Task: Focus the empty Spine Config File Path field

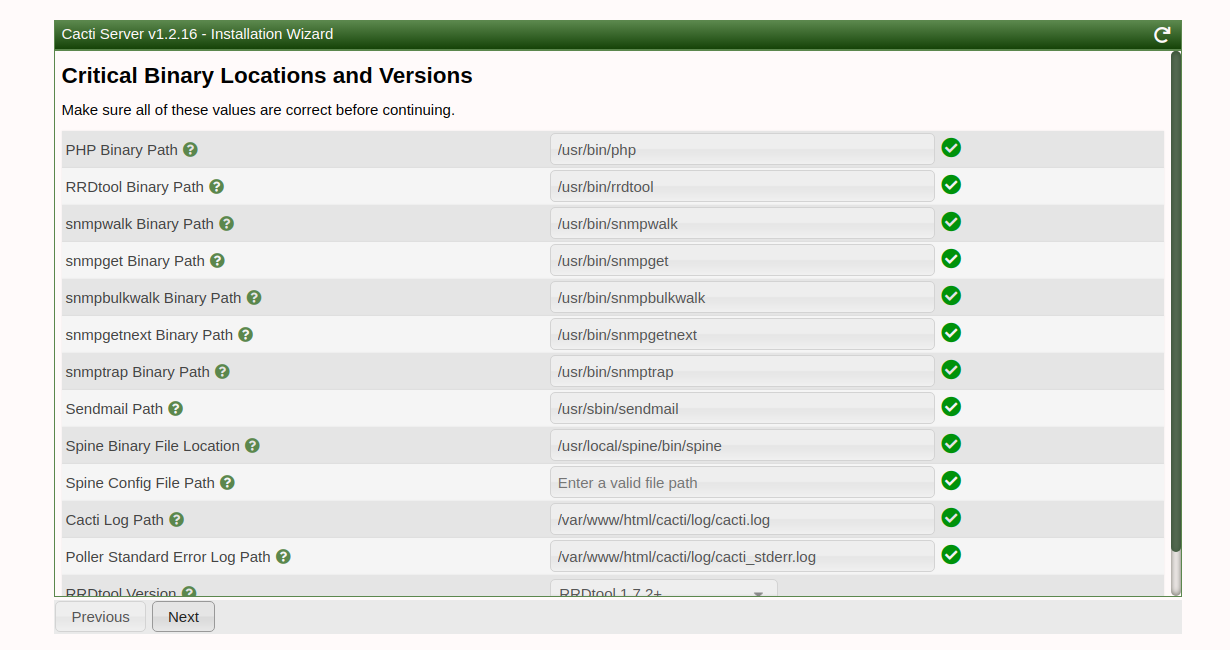Action: pyautogui.click(x=742, y=483)
